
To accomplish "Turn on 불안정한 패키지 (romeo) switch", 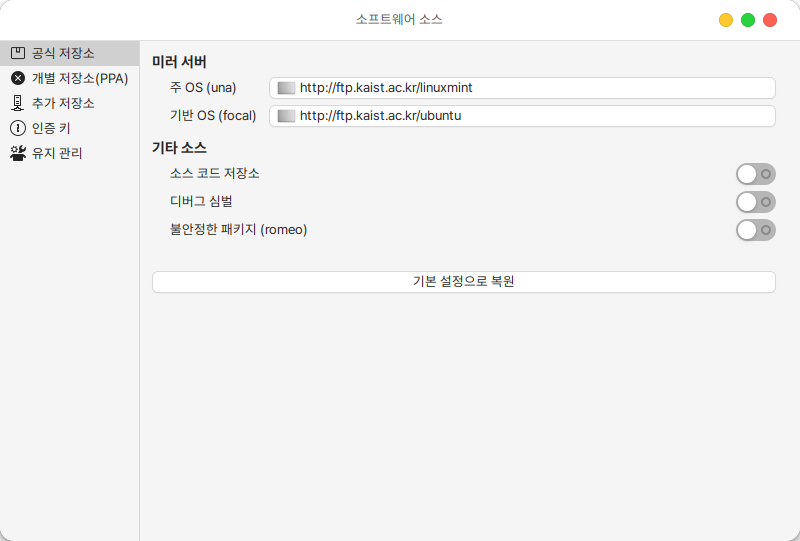I will (x=755, y=230).
